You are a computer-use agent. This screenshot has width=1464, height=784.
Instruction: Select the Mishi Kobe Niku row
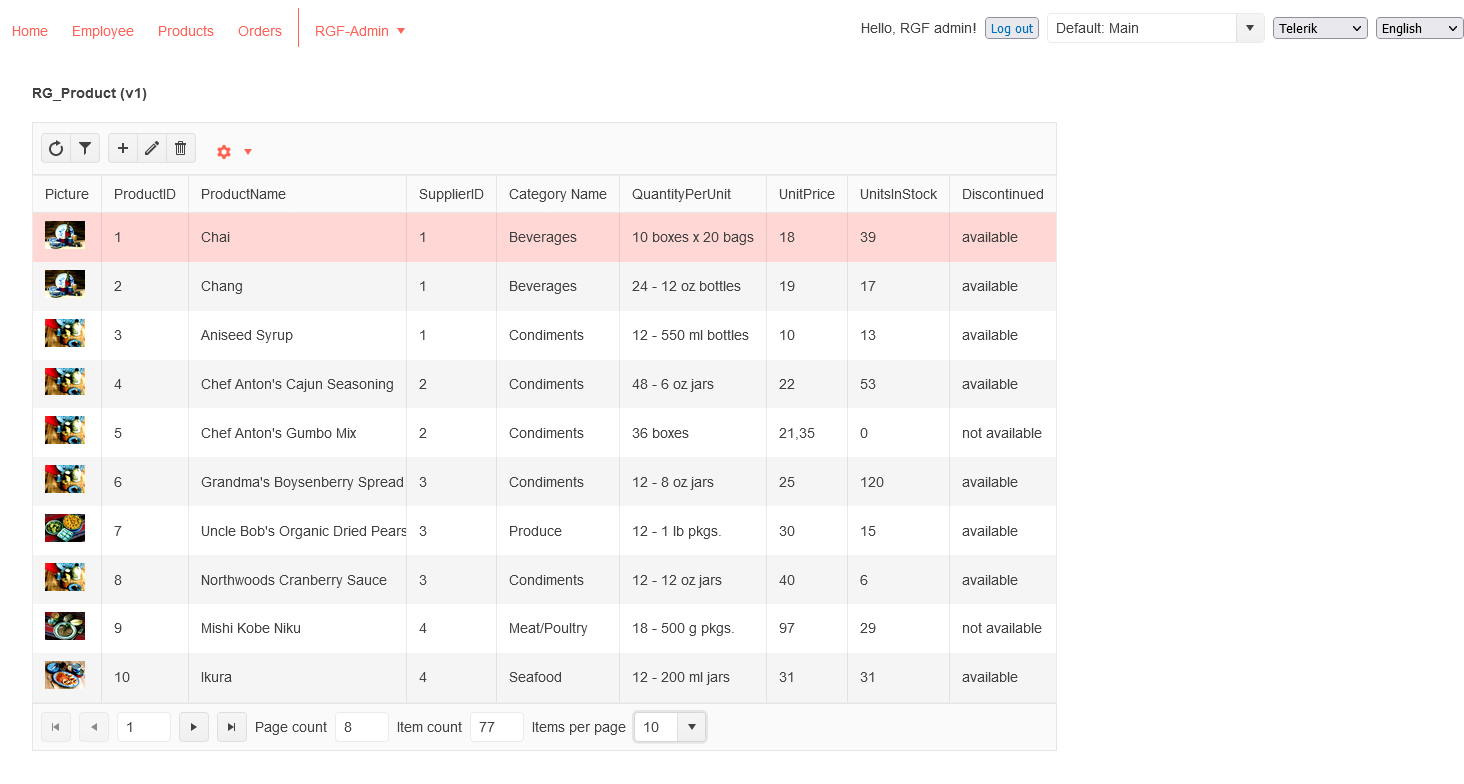(250, 628)
